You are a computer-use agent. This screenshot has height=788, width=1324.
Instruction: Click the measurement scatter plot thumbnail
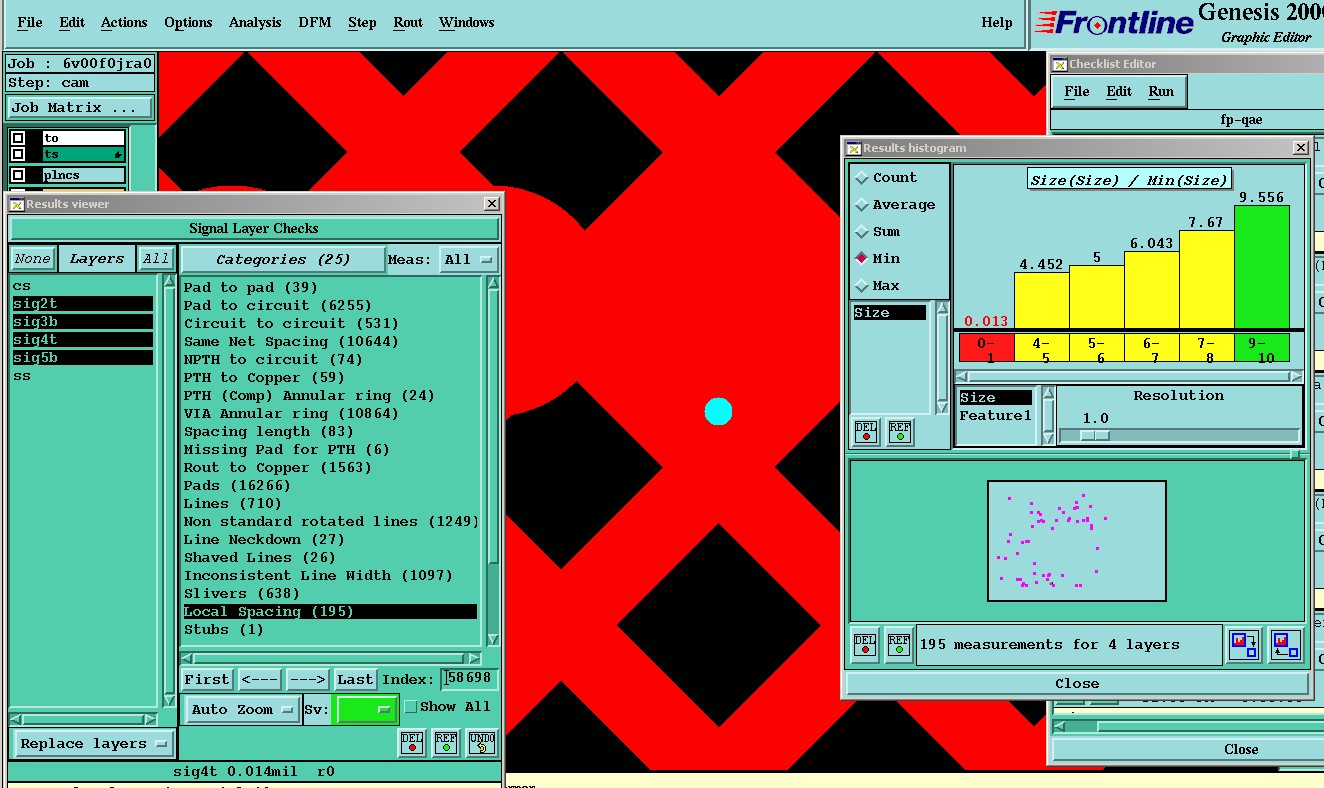[x=1077, y=541]
